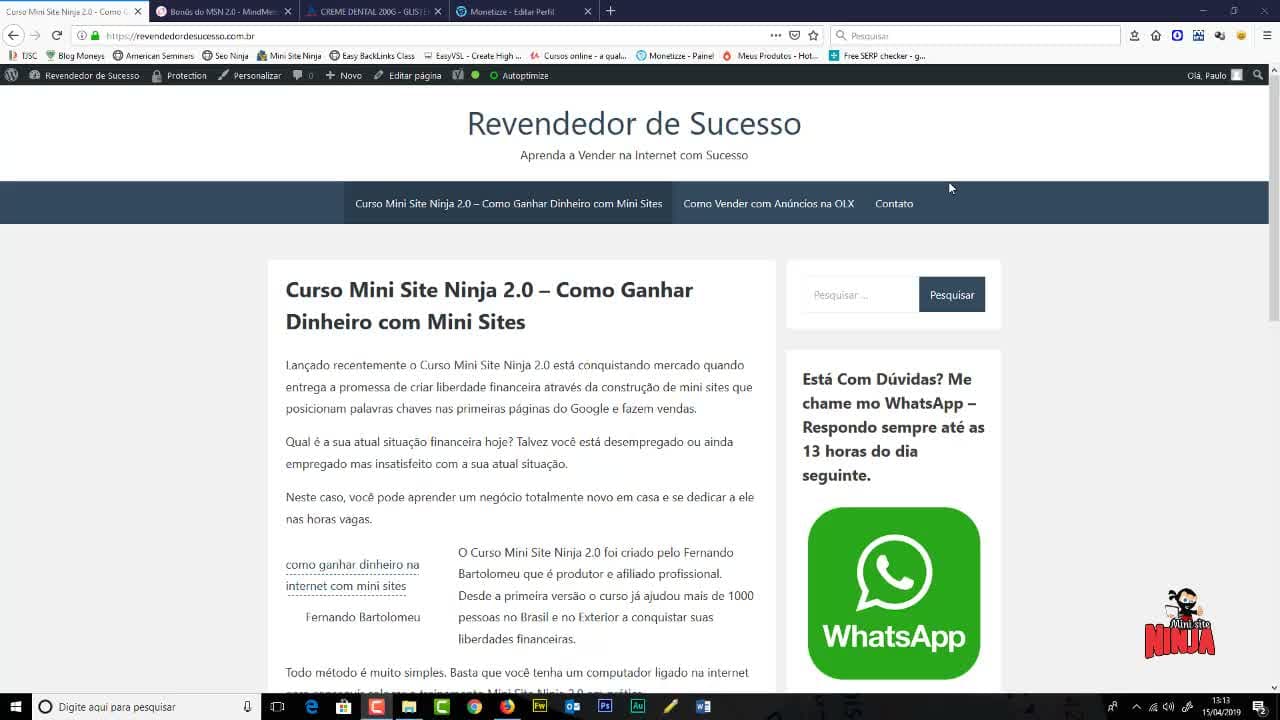The height and width of the screenshot is (720, 1280).
Task: Click the sidebar Pesquisar button
Action: [x=952, y=295]
